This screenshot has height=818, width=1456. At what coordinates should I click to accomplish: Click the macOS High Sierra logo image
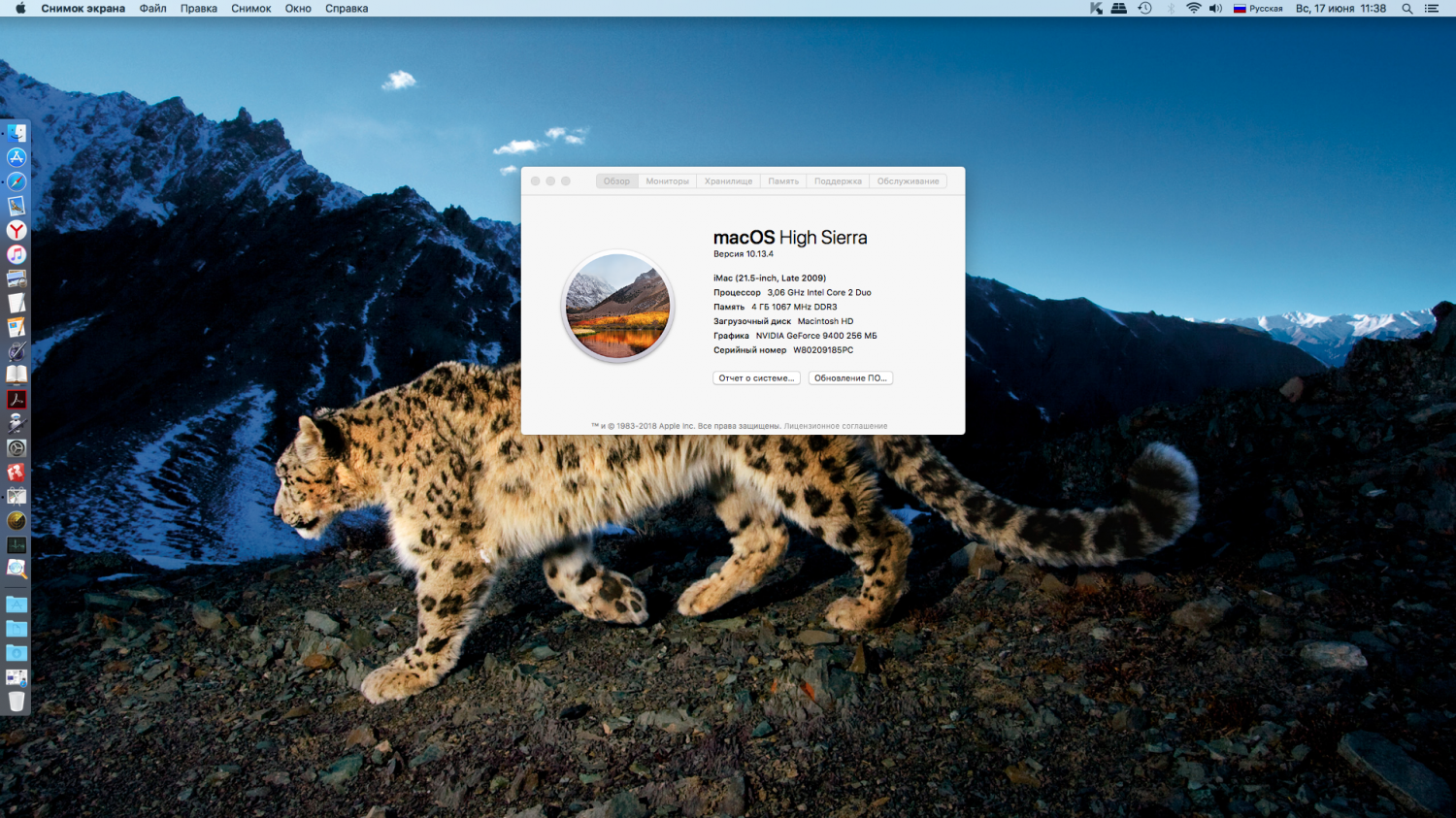click(x=617, y=306)
